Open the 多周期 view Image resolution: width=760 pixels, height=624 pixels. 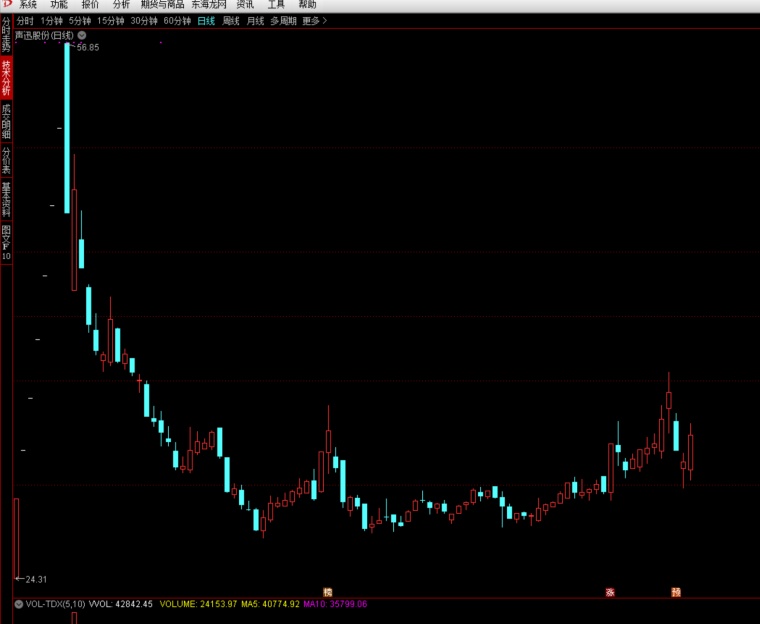tap(284, 21)
